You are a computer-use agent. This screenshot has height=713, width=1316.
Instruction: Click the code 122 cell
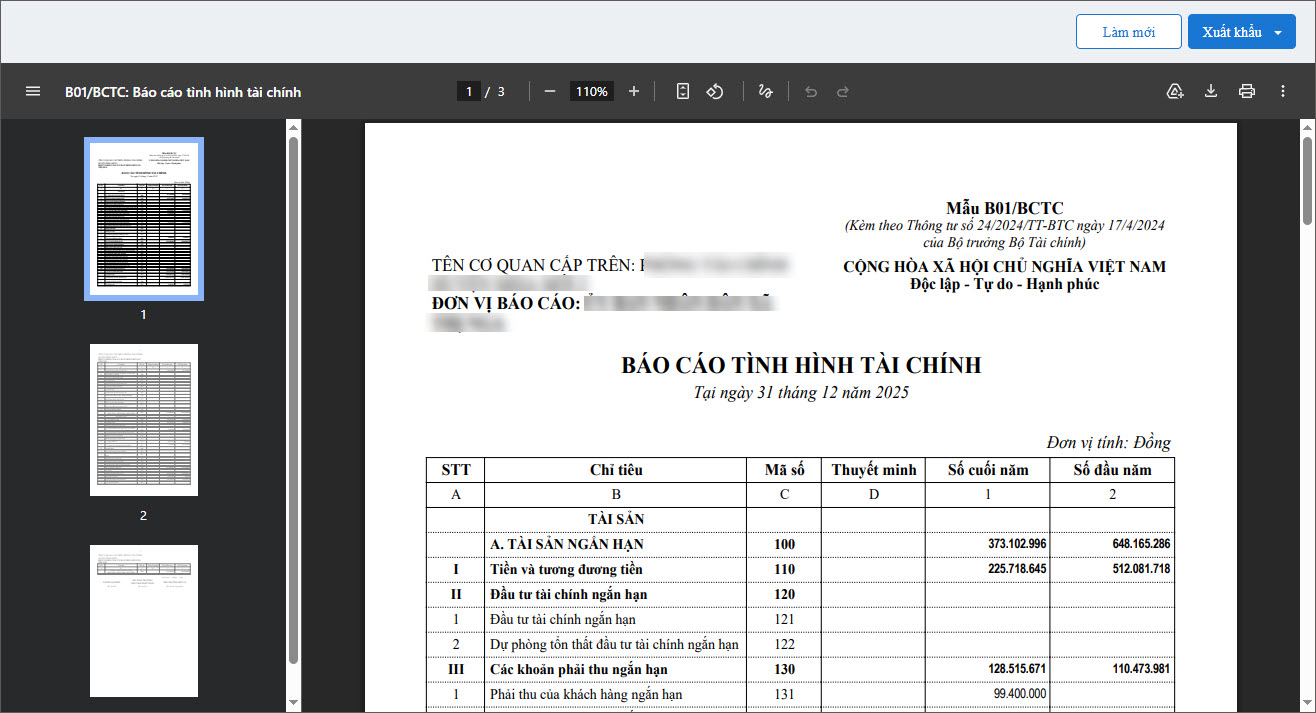[x=785, y=644]
